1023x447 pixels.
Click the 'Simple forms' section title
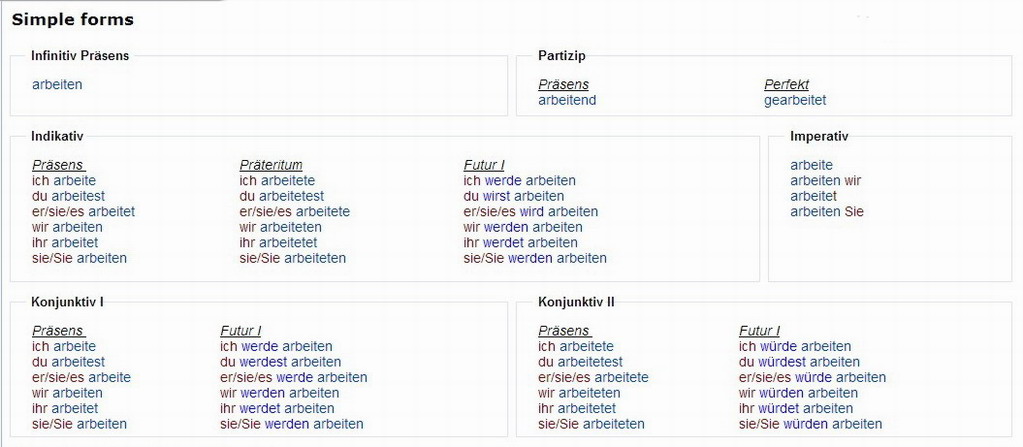(x=72, y=19)
